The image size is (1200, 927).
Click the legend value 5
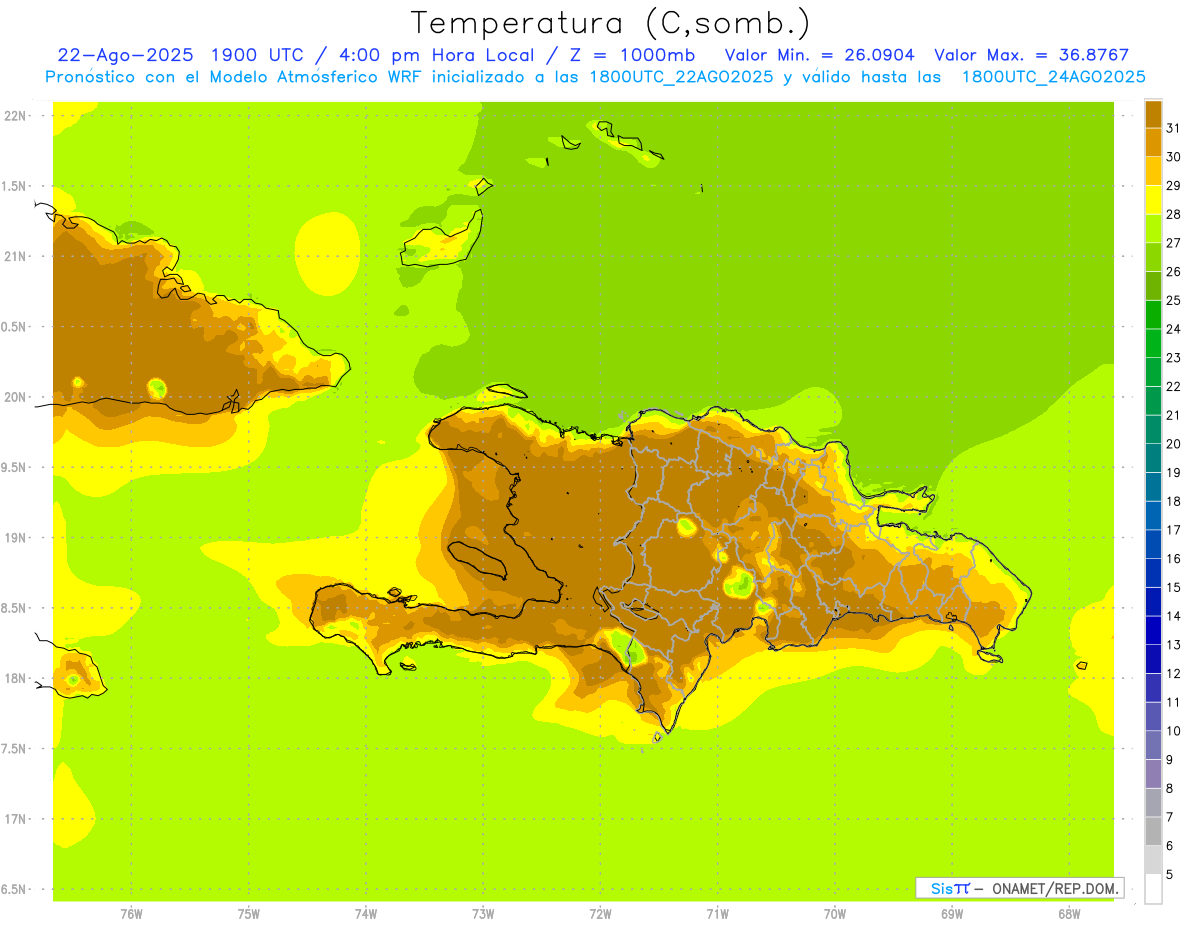click(1170, 875)
